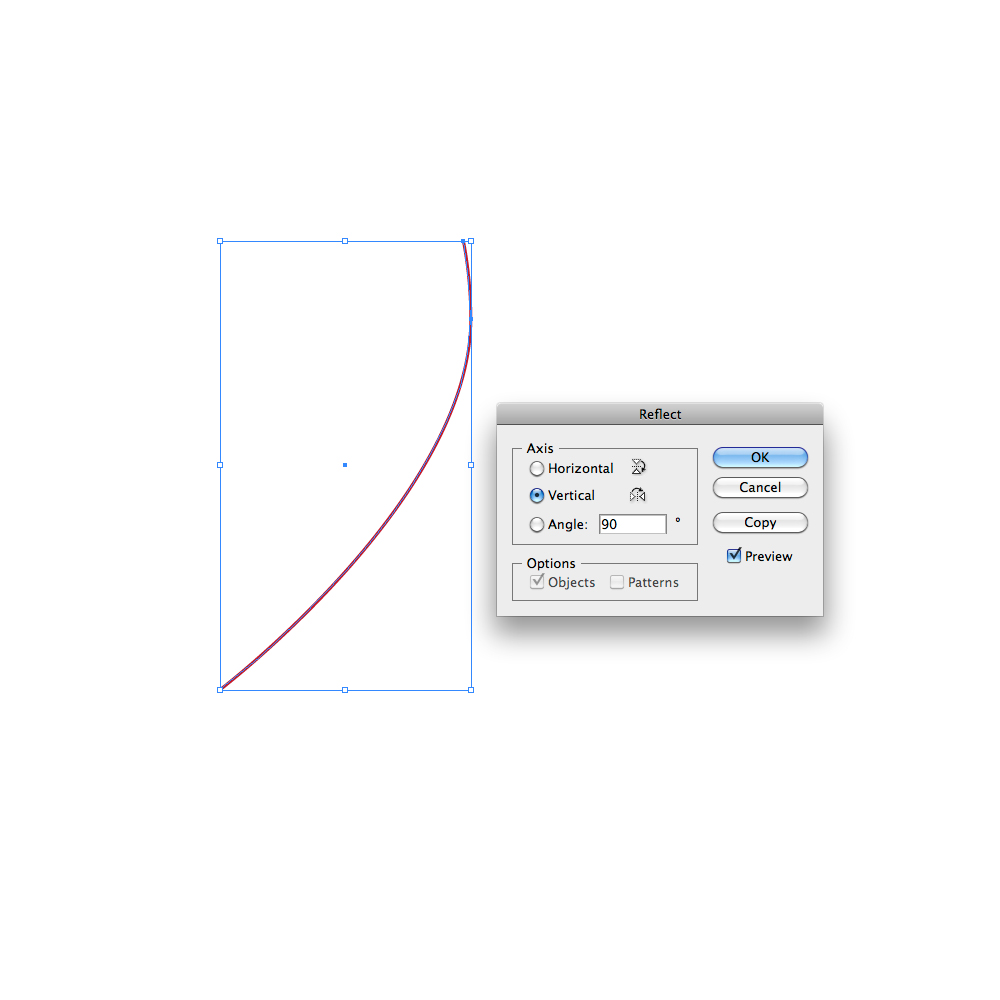Select the Vertical axis radio button

click(x=537, y=496)
